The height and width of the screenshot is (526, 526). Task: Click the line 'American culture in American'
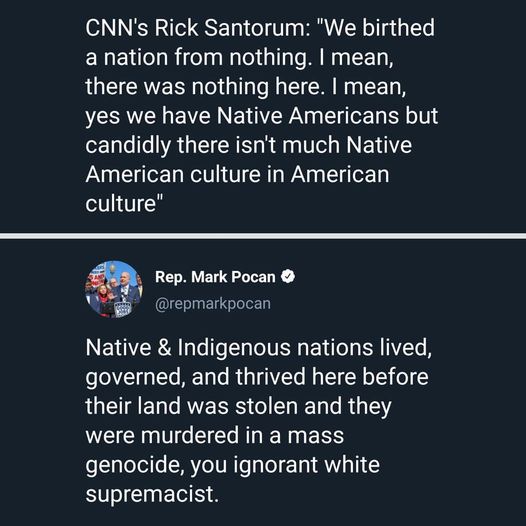[237, 175]
